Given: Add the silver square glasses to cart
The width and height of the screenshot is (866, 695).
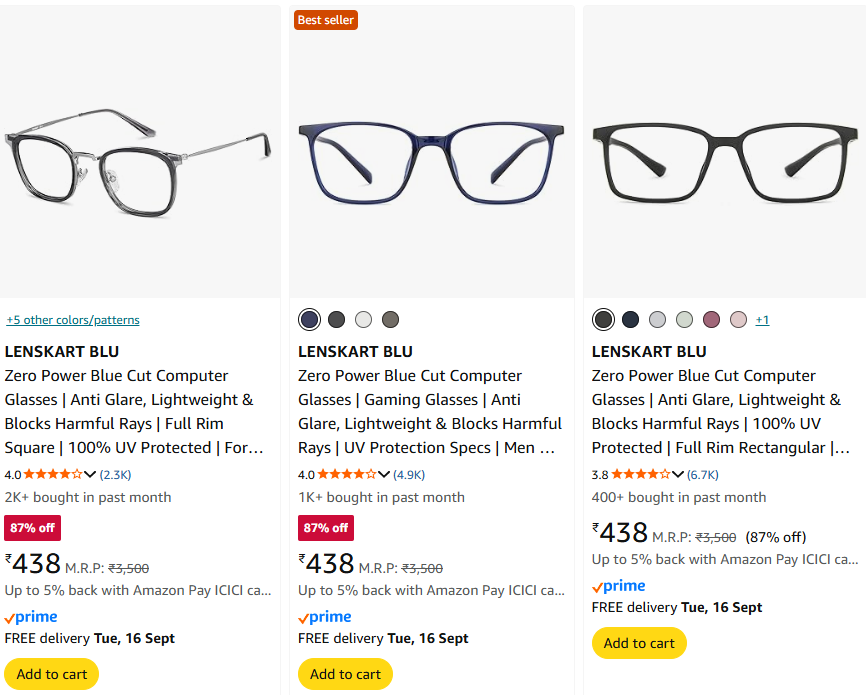Looking at the screenshot, I should point(52,674).
